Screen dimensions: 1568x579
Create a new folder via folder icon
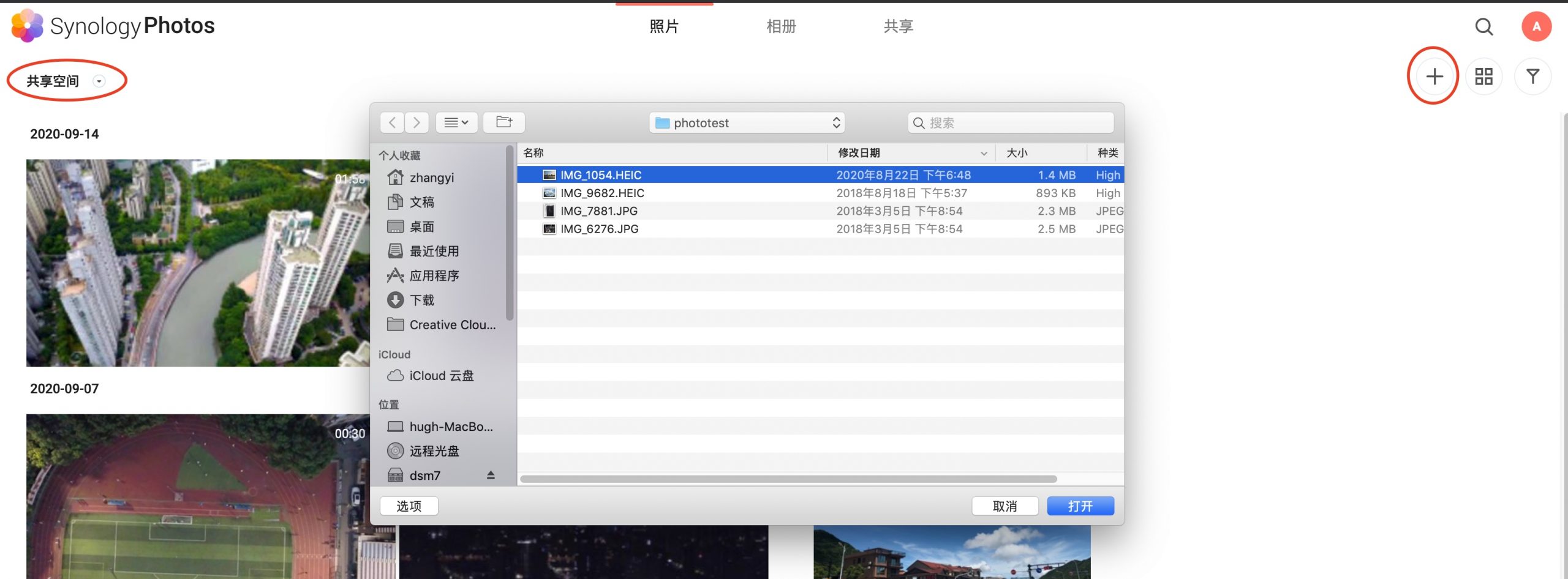[504, 122]
